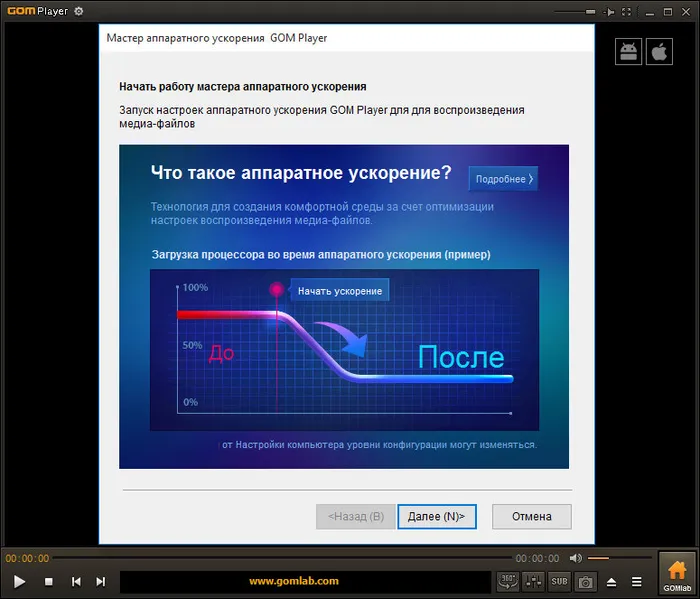Stop playback
This screenshot has height=599, width=700.
49,581
